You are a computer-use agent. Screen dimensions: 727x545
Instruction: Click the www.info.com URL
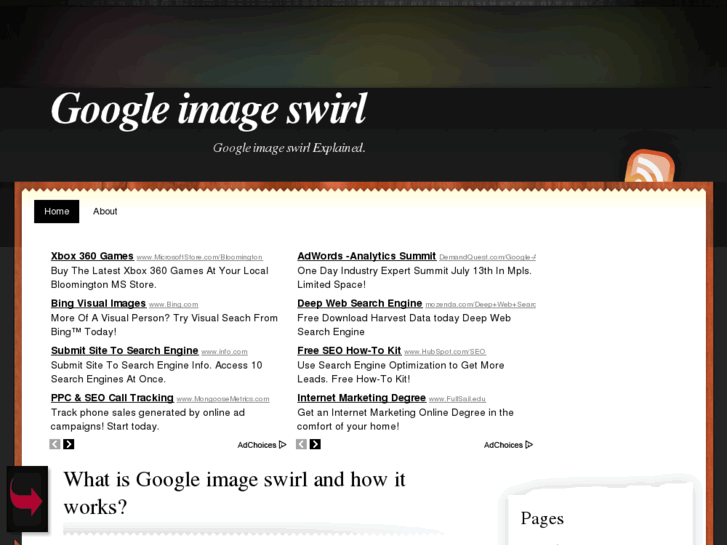click(x=224, y=352)
